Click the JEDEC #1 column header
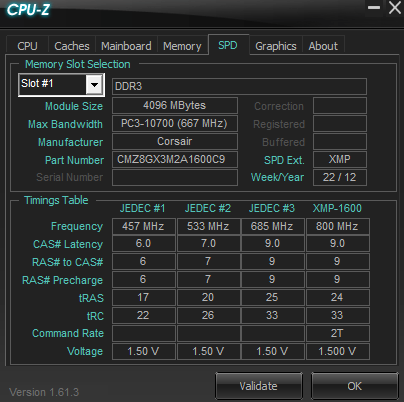The height and width of the screenshot is (402, 404). [x=143, y=208]
